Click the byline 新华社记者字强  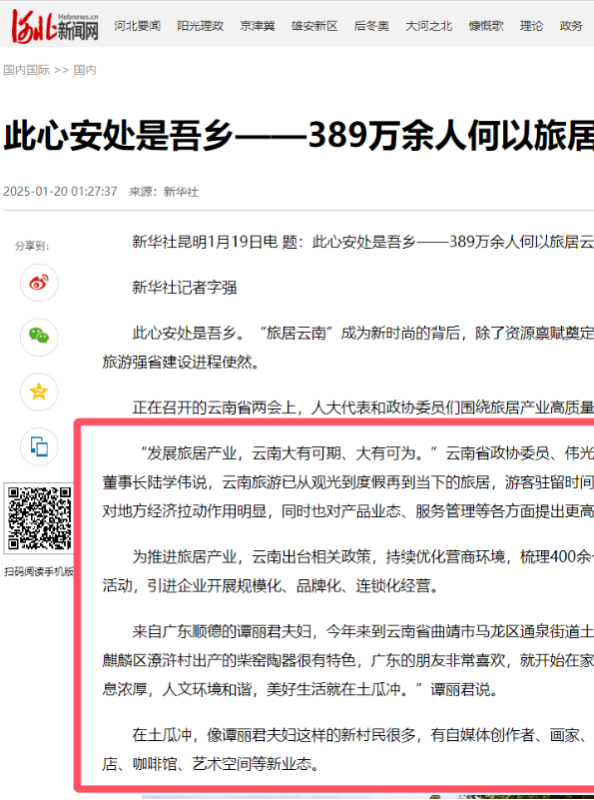point(185,288)
